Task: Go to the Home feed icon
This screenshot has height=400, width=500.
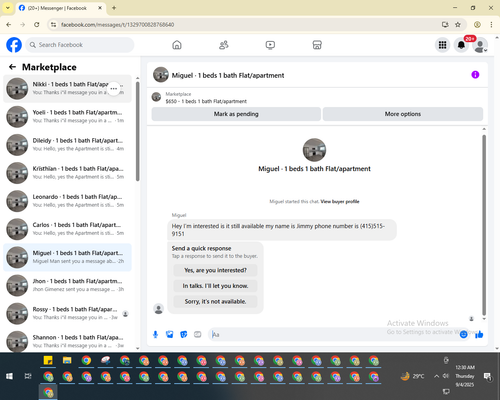Action: [177, 45]
